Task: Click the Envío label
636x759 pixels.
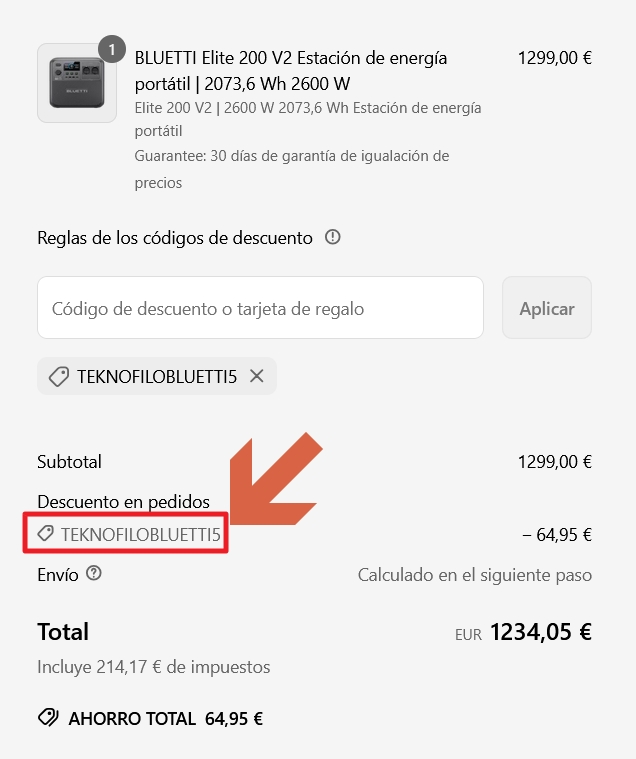Action: pyautogui.click(x=58, y=575)
